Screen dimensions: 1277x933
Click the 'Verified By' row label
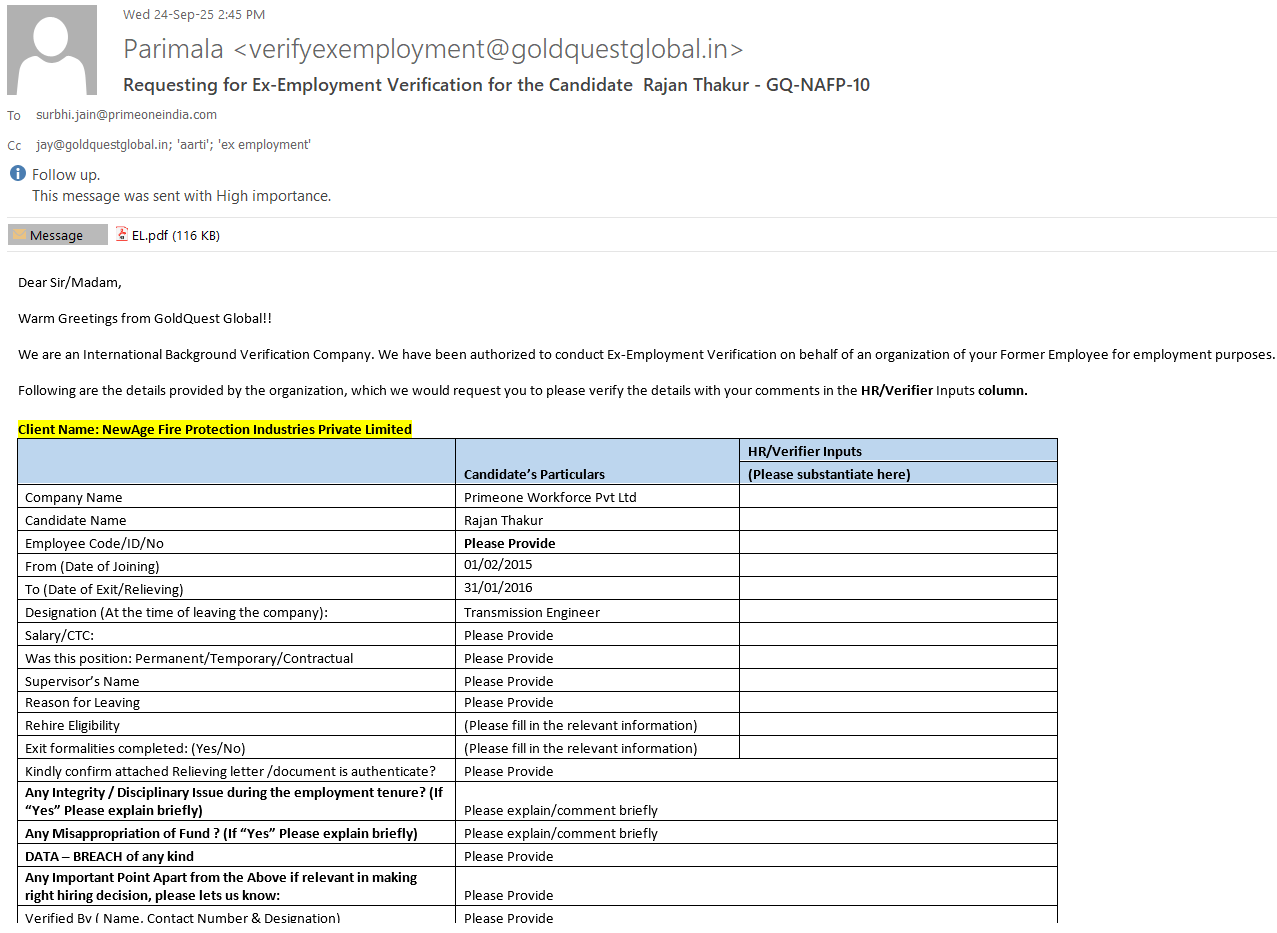tap(183, 917)
